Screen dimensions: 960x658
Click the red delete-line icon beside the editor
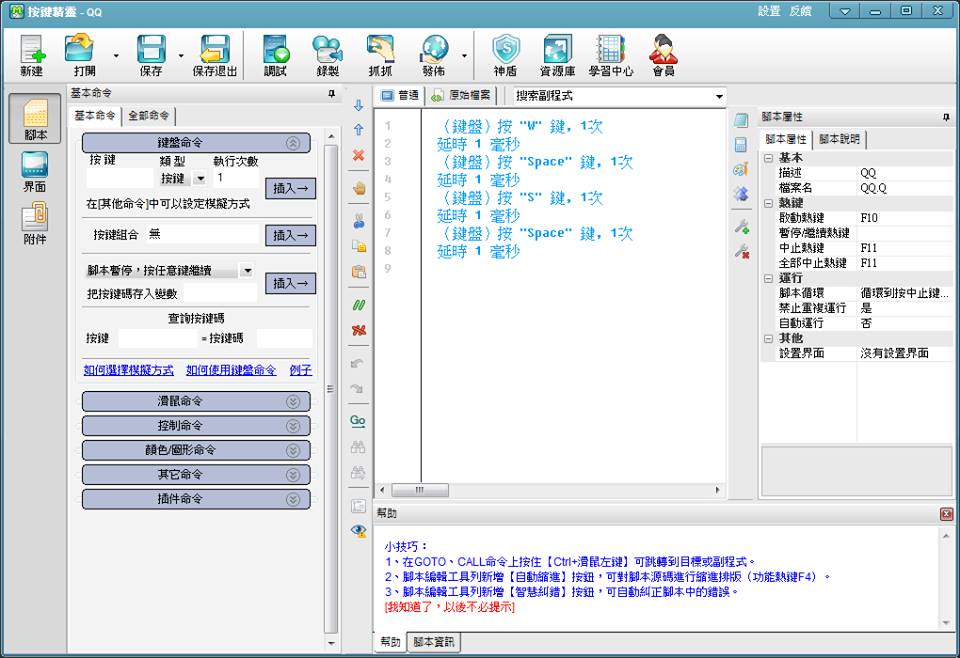[x=358, y=155]
